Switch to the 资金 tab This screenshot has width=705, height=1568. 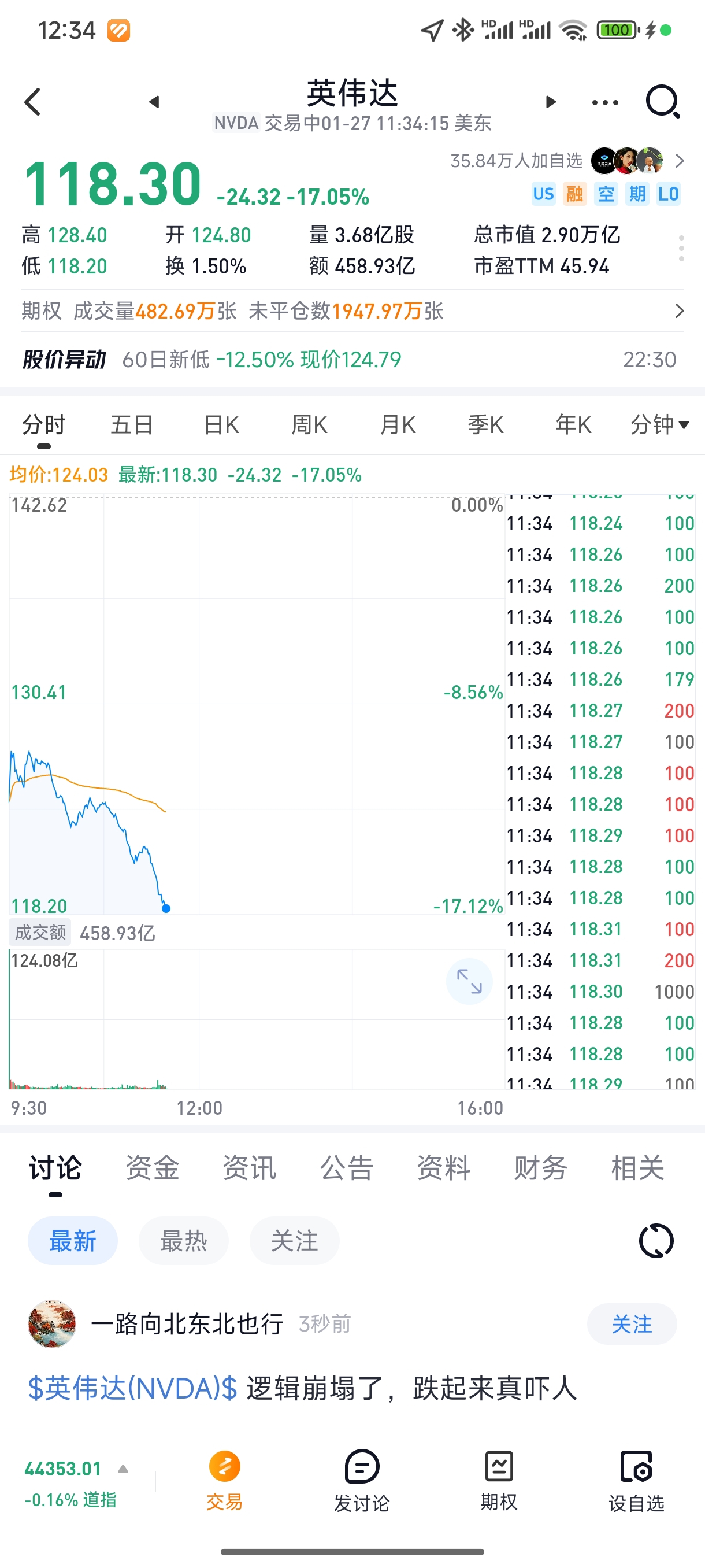click(x=152, y=1167)
